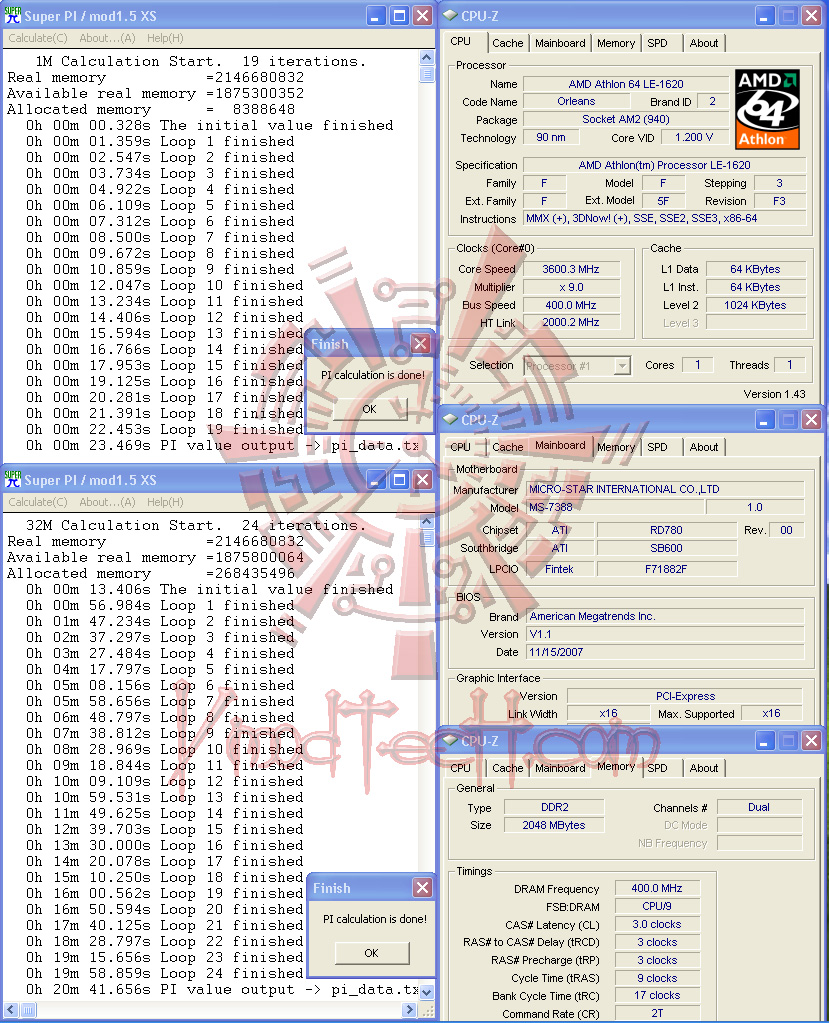Click the CAS# Latency value 3.0 clocks
Image resolution: width=829 pixels, height=1023 pixels.
pyautogui.click(x=657, y=924)
